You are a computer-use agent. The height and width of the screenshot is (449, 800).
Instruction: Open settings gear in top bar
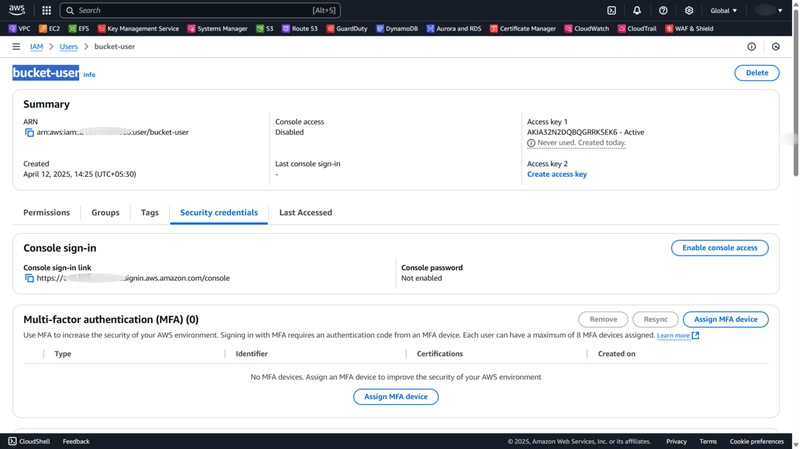tap(689, 10)
